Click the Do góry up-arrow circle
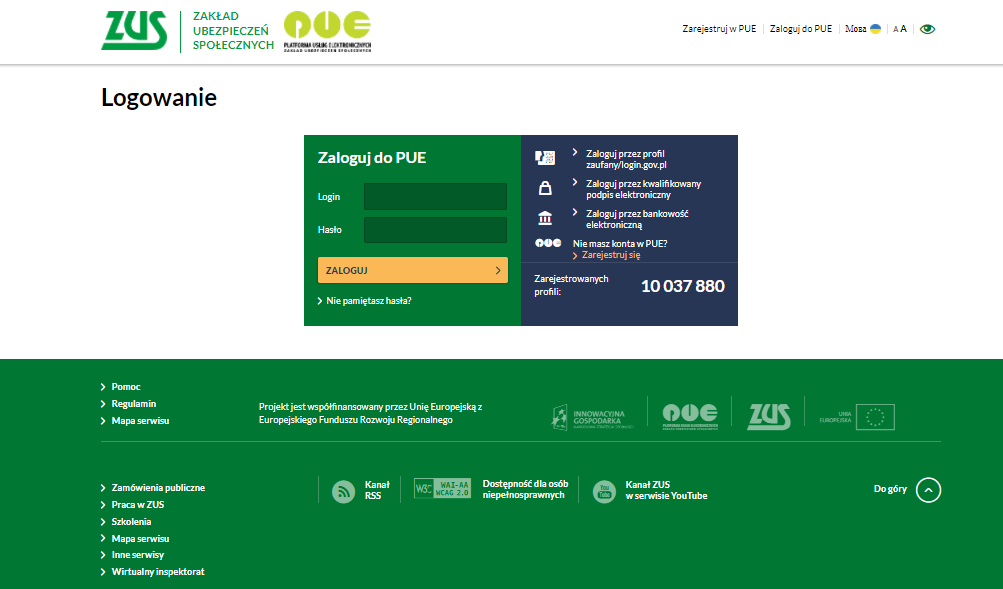1003x589 pixels. [x=928, y=490]
